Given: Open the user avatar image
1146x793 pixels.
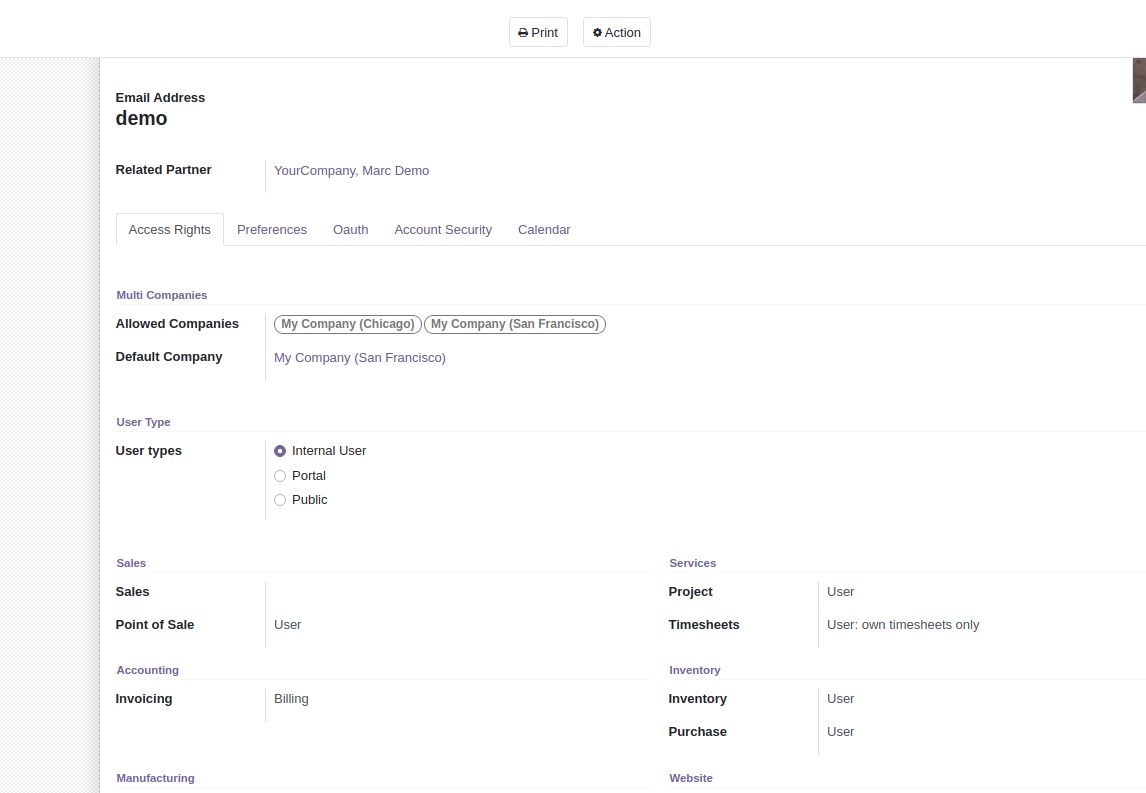Looking at the screenshot, I should click(1139, 80).
